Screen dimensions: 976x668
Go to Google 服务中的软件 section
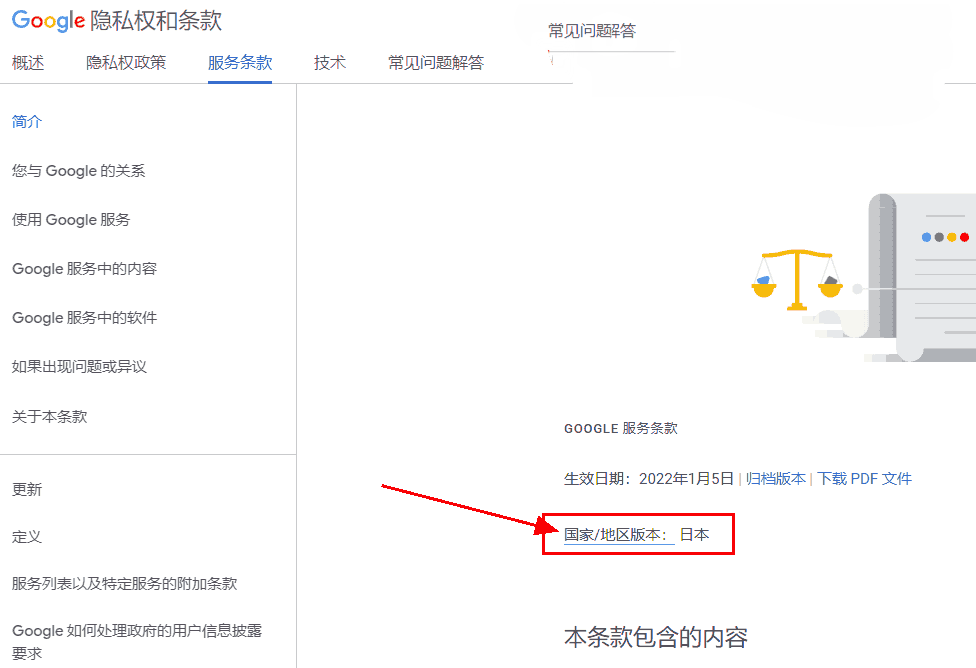[x=85, y=318]
